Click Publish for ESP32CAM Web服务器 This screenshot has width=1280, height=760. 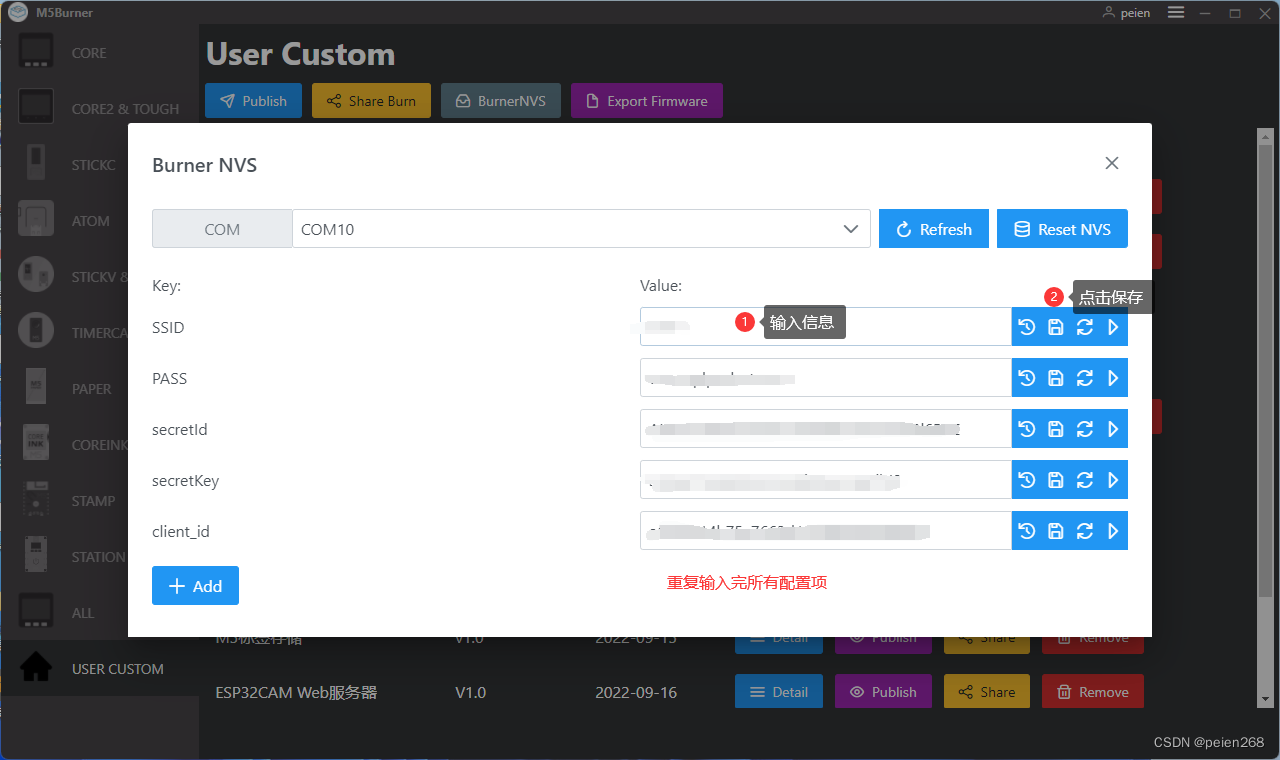click(883, 692)
